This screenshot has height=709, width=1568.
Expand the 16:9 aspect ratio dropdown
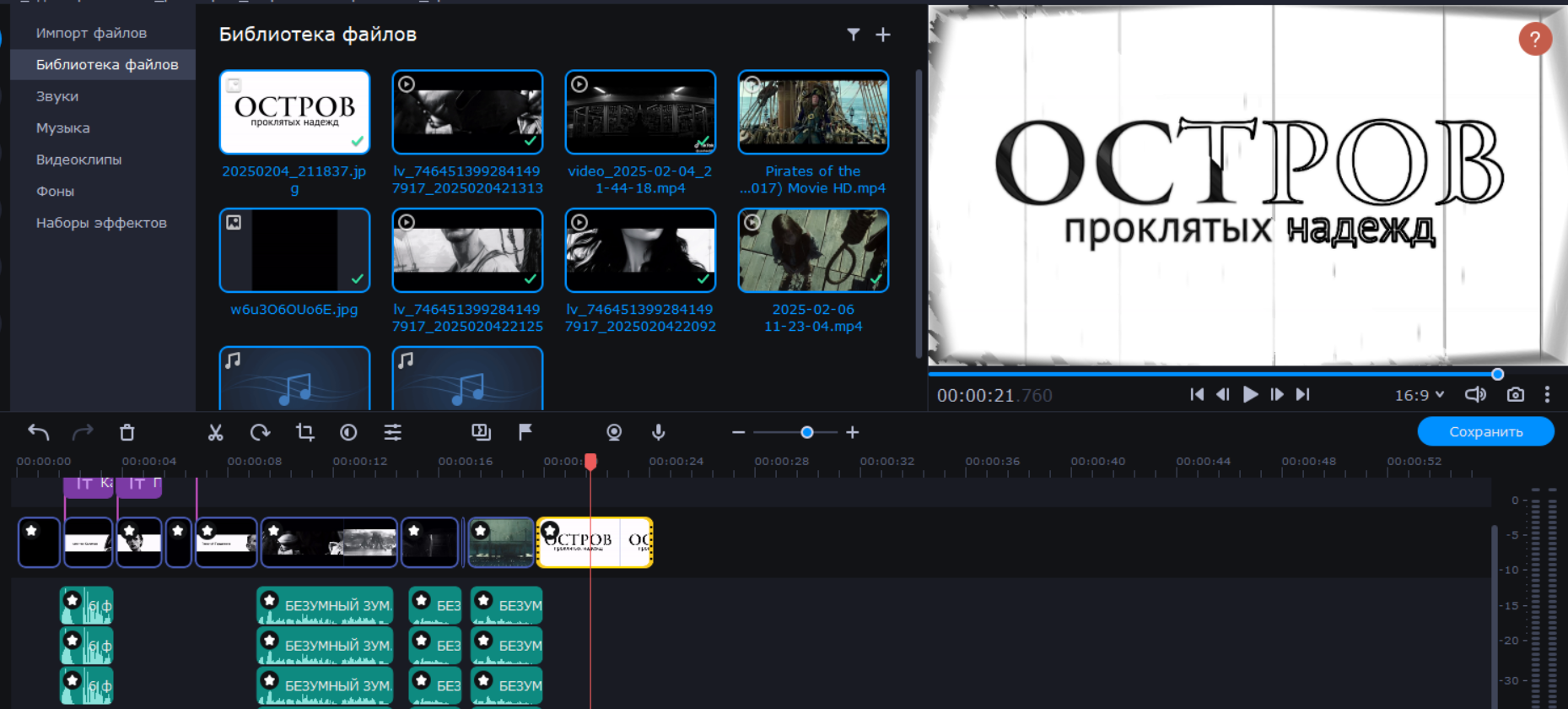click(1420, 395)
